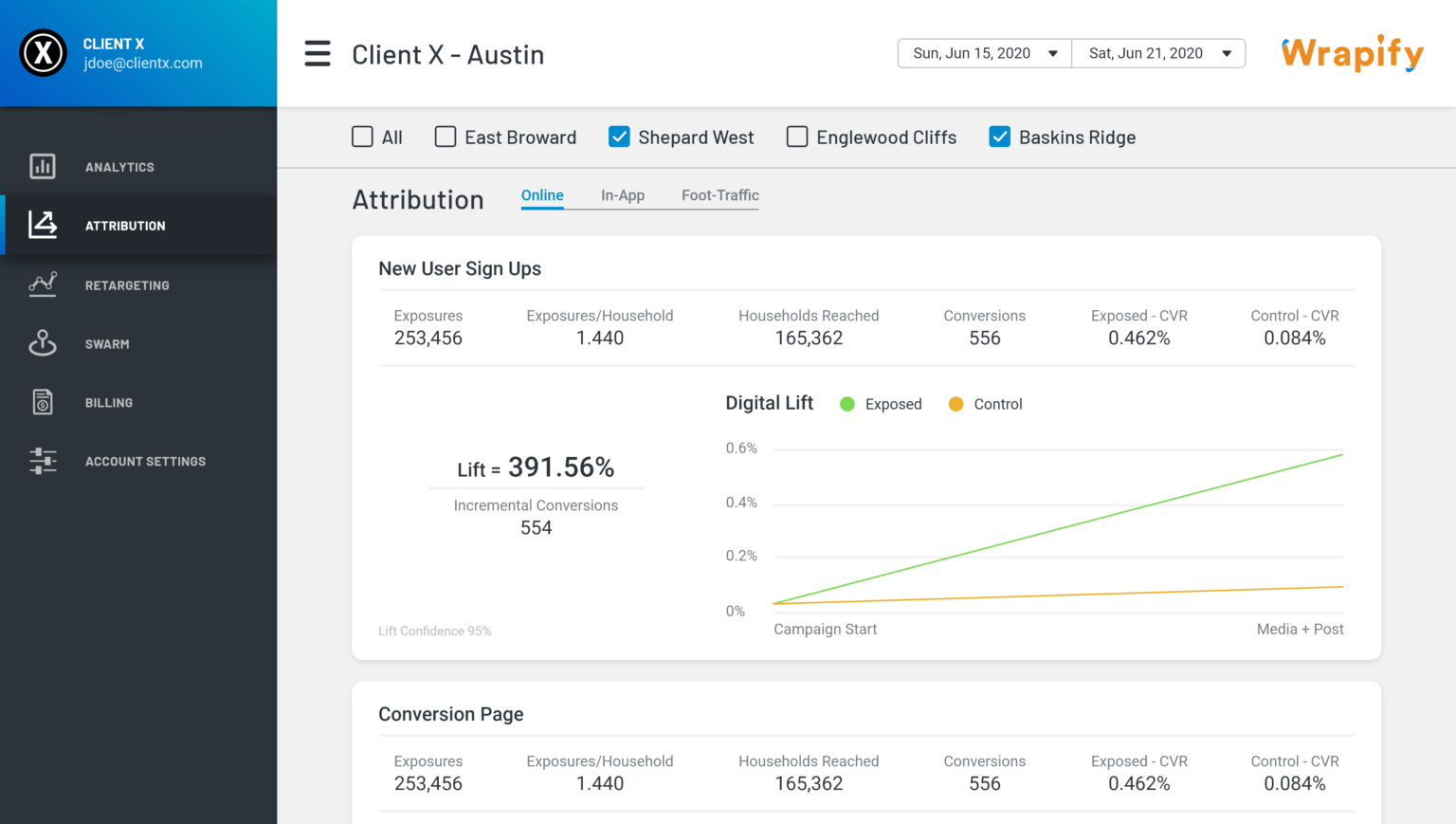This screenshot has width=1456, height=824.
Task: Open Retargeting via its graph icon
Action: [x=43, y=284]
